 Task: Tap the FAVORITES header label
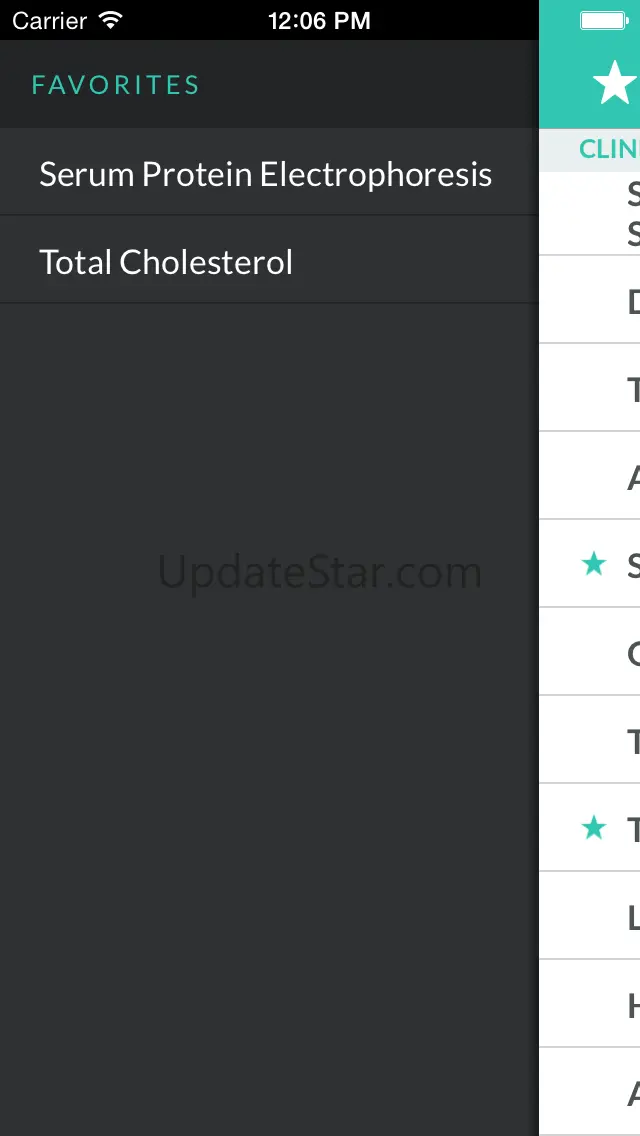coord(116,85)
